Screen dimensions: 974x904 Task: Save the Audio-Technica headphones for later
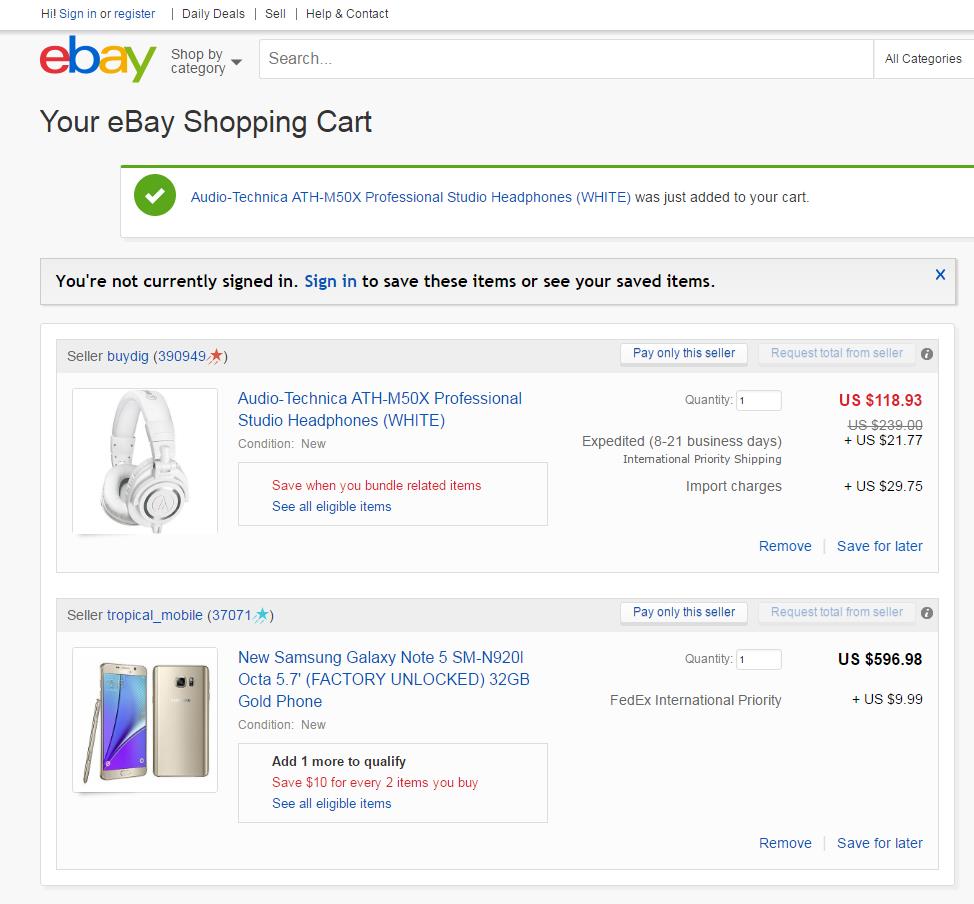(x=879, y=546)
